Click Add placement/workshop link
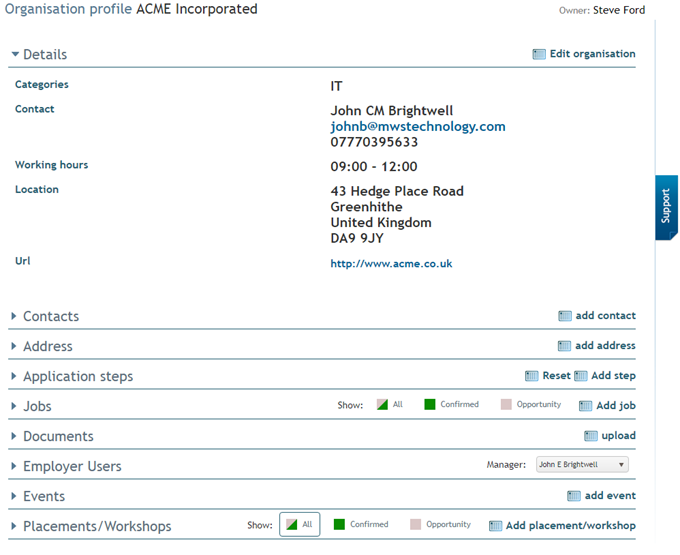This screenshot has height=555, width=680. [571, 526]
